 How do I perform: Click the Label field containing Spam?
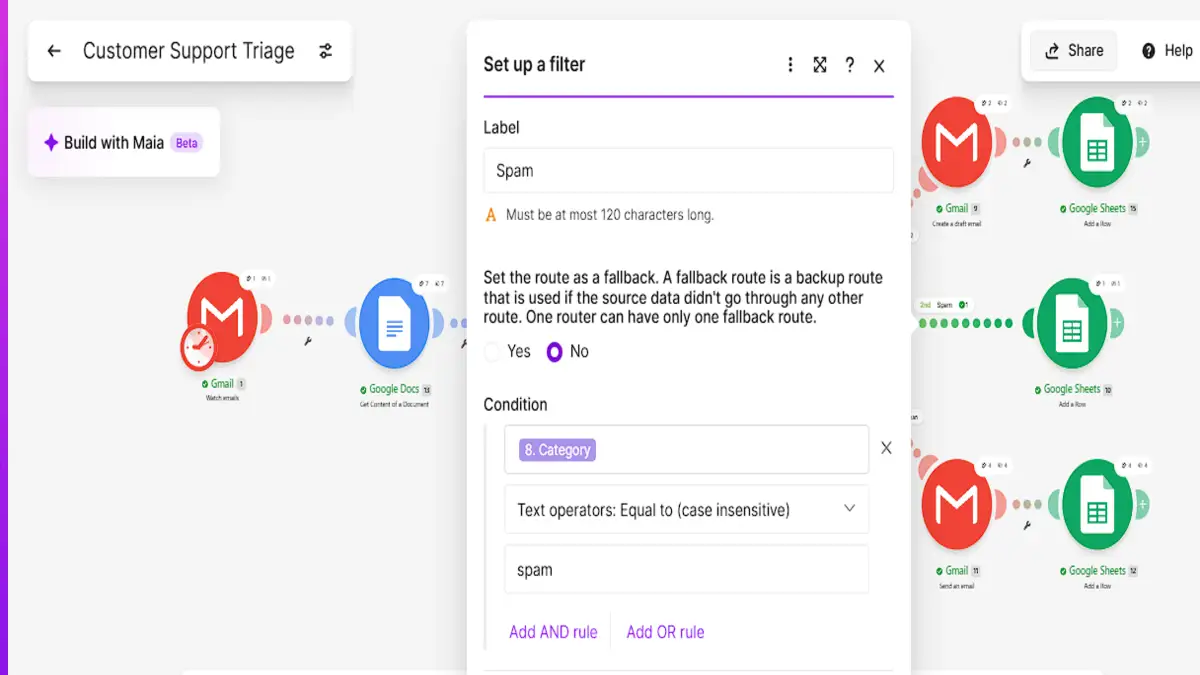(x=688, y=171)
